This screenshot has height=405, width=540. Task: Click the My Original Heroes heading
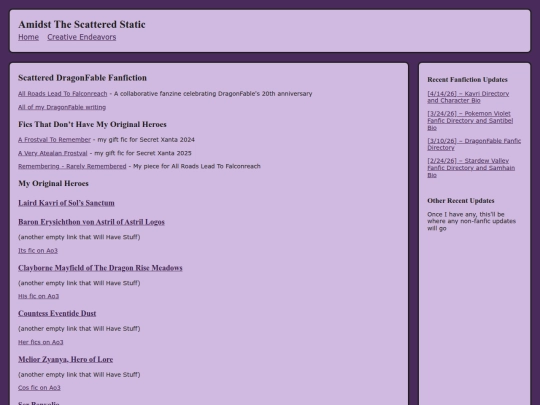53,184
